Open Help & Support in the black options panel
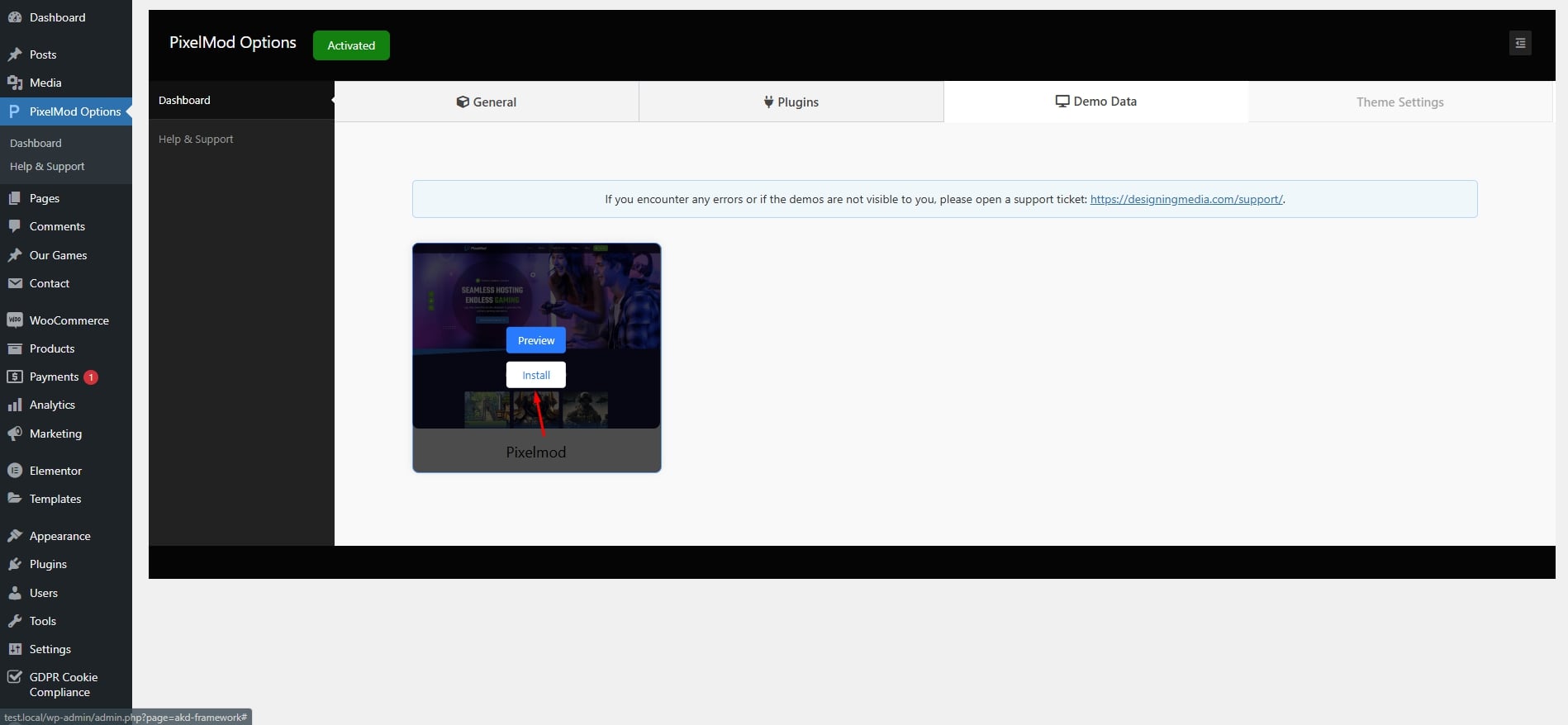1568x725 pixels. (x=241, y=139)
